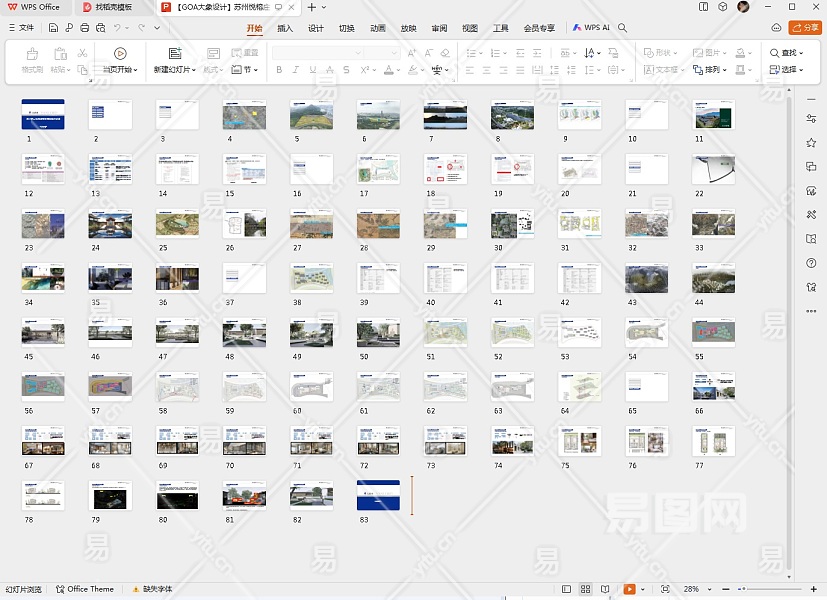
Task: Click the orange 分享 button
Action: 805,28
